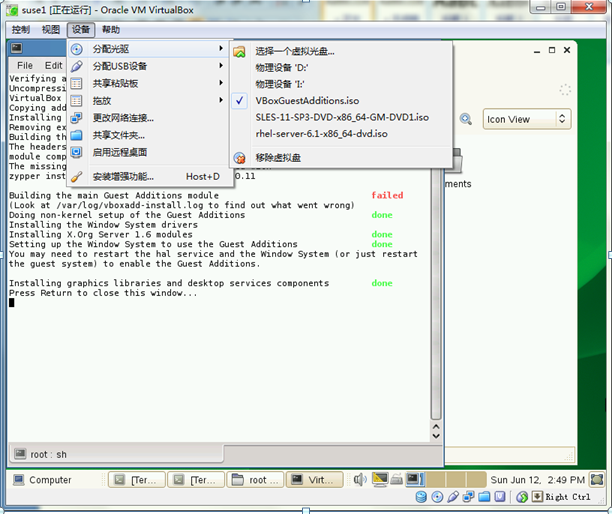Open the 控制 menu in menu bar

coord(21,30)
